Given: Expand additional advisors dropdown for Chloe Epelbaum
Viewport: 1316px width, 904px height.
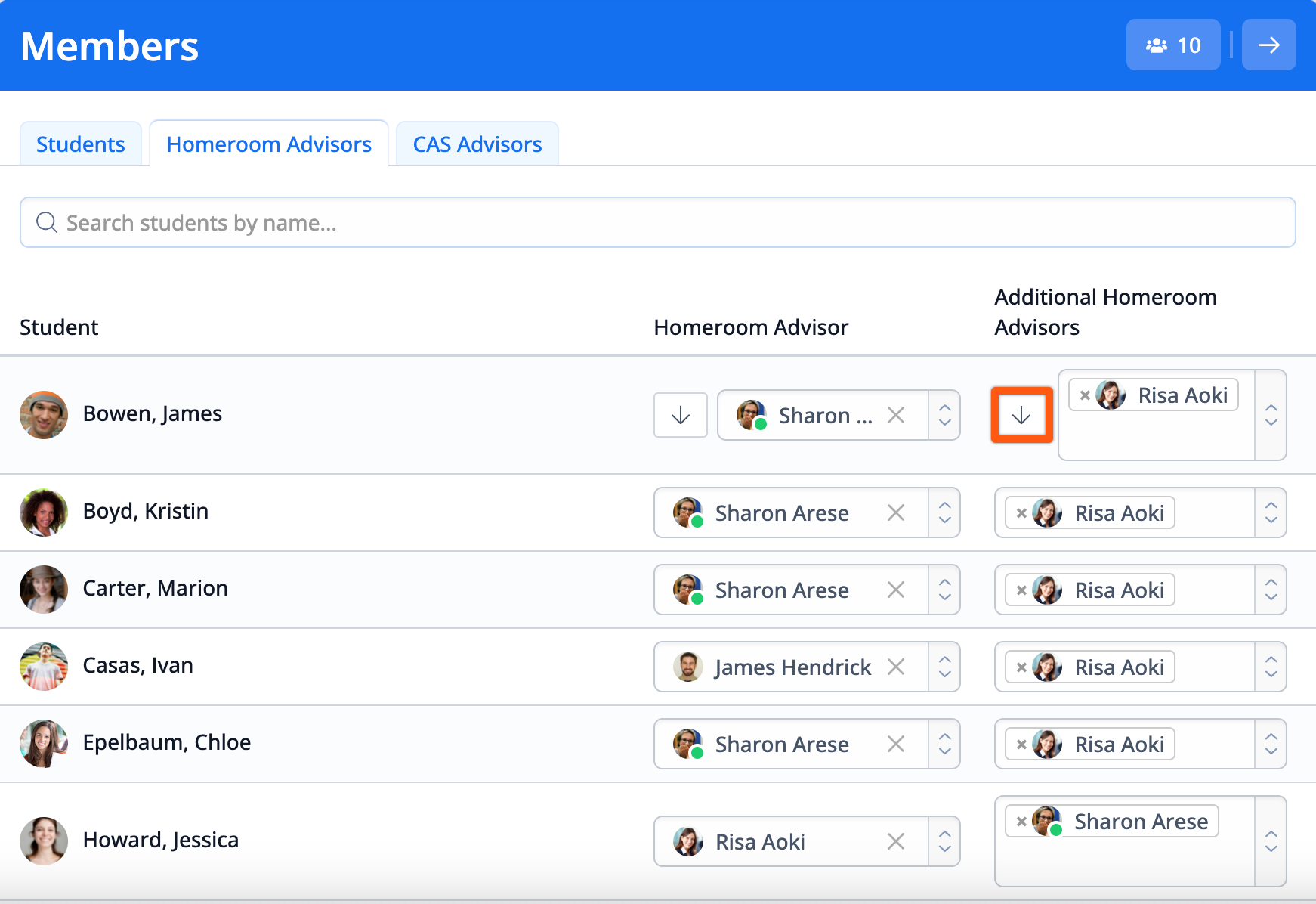Looking at the screenshot, I should coord(1271,745).
